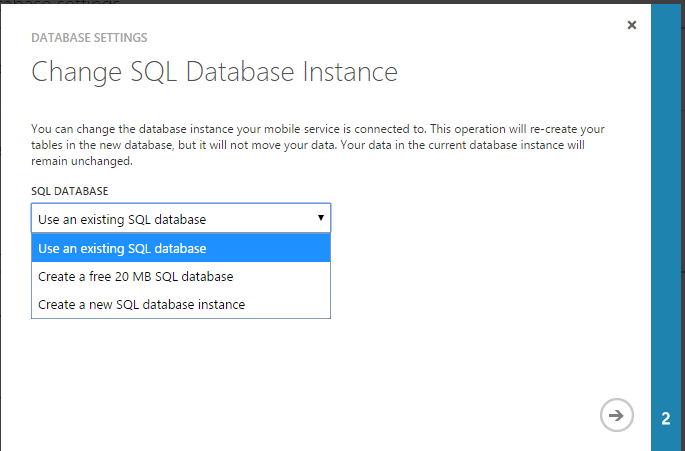Click the 'SQL DATABASE' field label
Viewport: 685px width, 451px height.
point(70,190)
